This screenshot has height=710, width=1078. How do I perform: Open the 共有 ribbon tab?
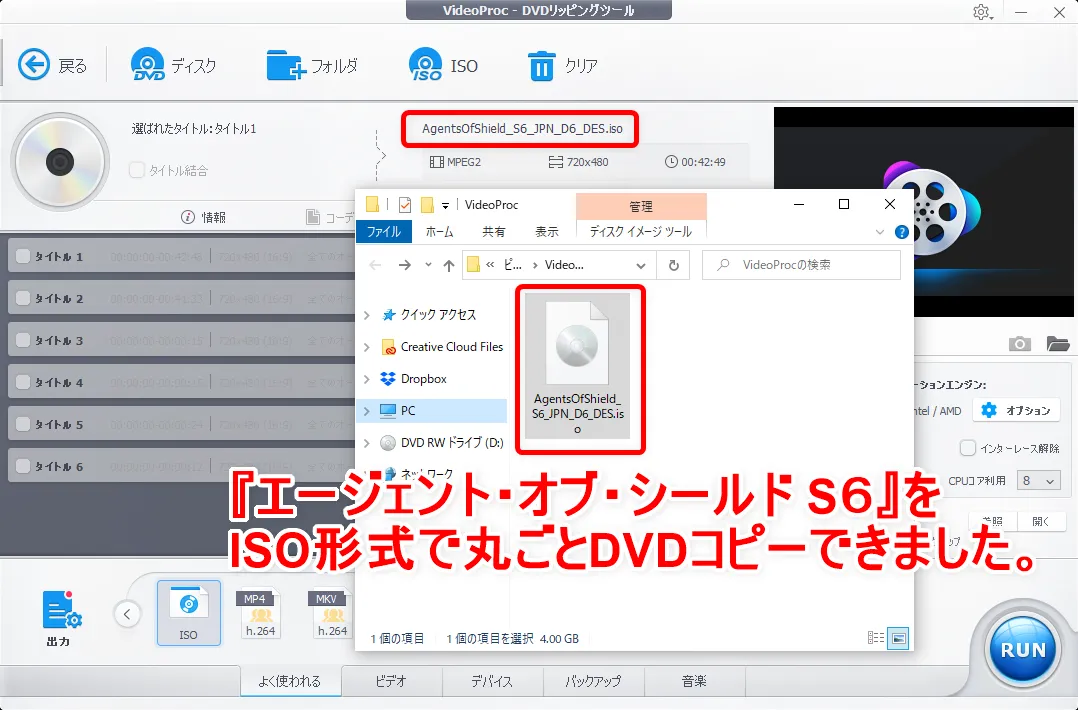pyautogui.click(x=493, y=232)
